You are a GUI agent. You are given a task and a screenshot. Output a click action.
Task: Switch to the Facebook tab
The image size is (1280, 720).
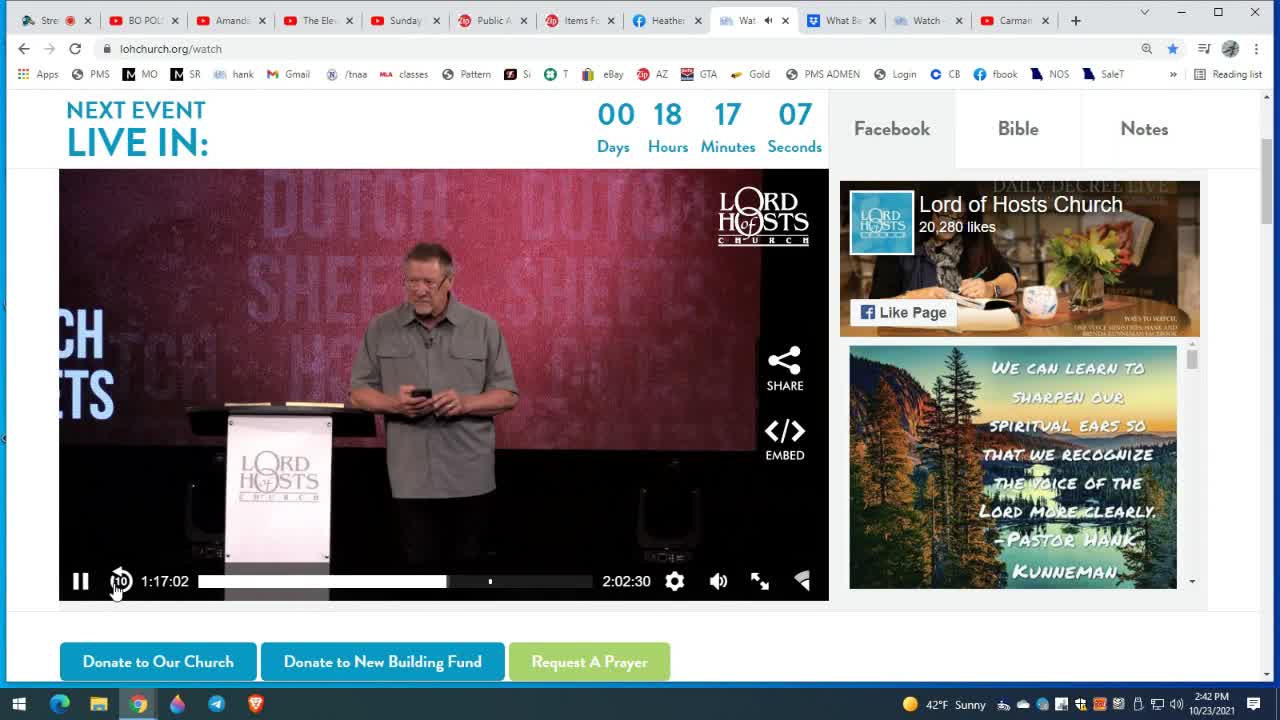(x=892, y=129)
